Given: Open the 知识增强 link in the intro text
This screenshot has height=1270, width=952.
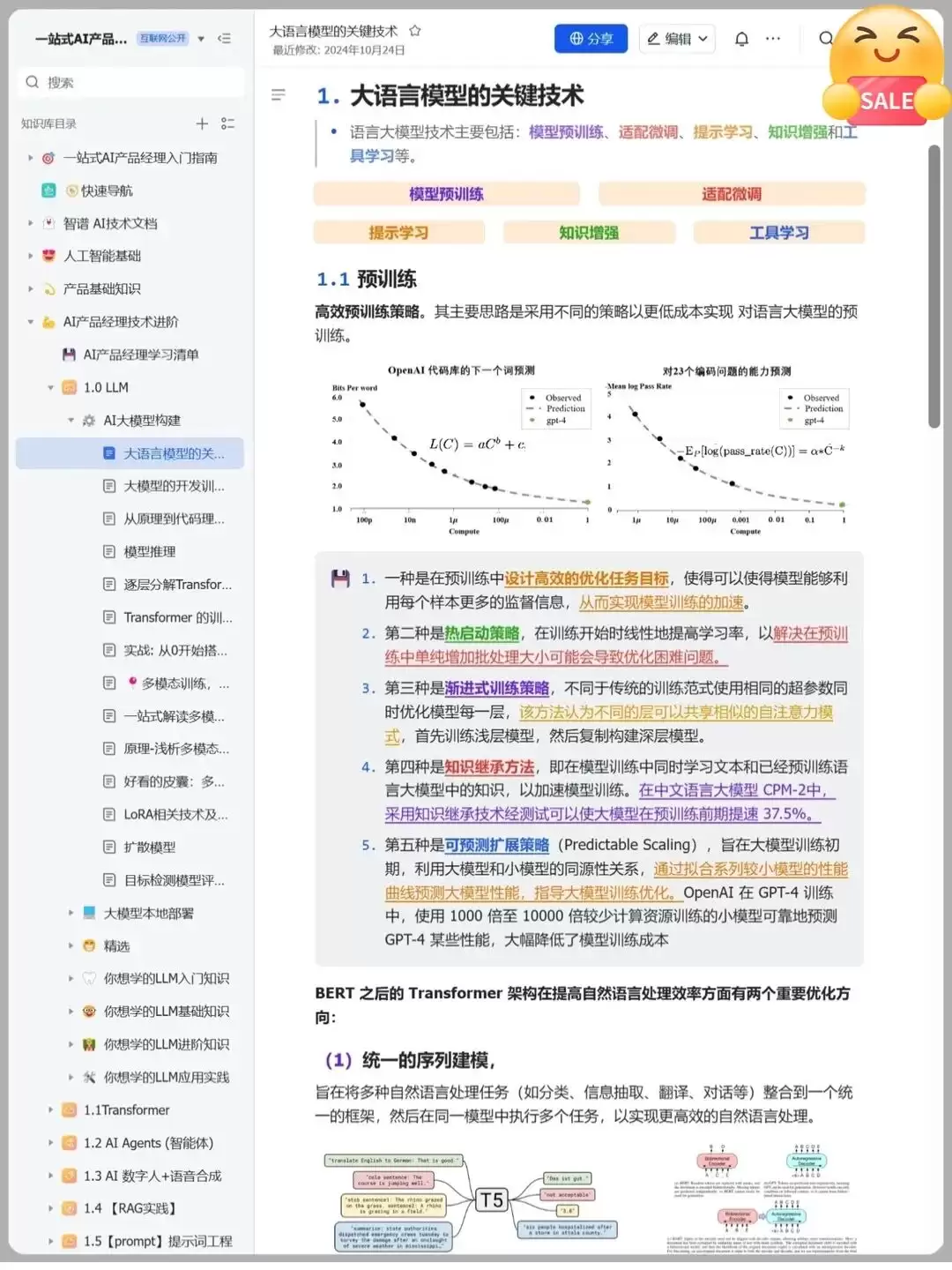Looking at the screenshot, I should coord(797,132).
